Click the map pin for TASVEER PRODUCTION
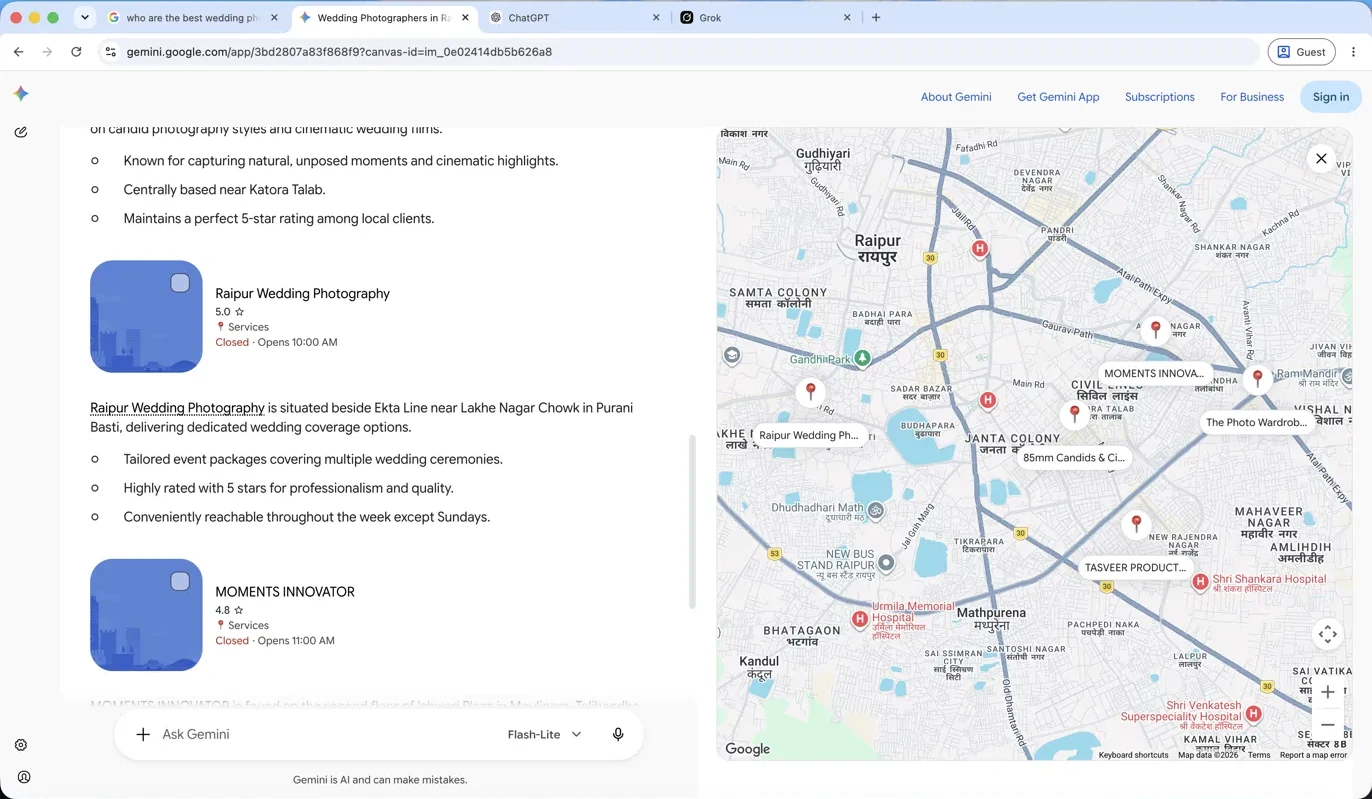The width and height of the screenshot is (1372, 799). tap(1136, 523)
